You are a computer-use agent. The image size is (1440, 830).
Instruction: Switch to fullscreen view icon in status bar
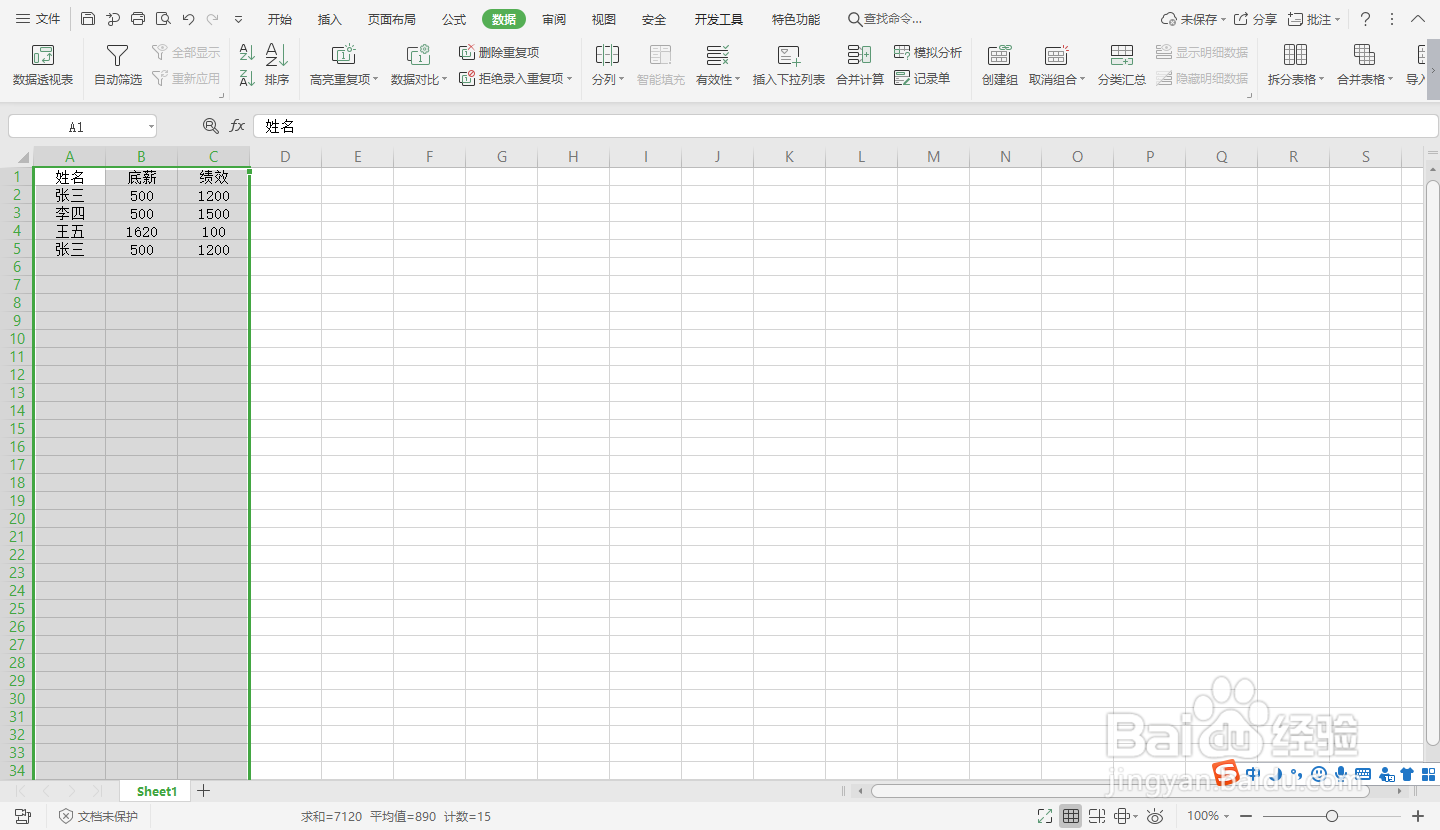coord(1045,816)
